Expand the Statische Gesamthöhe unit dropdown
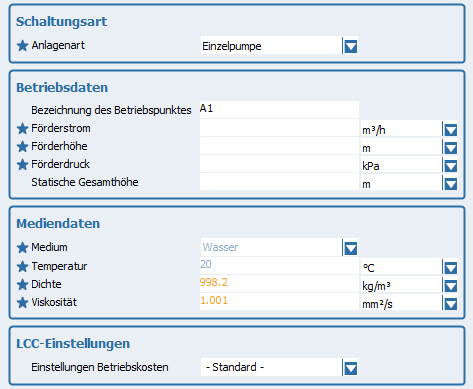This screenshot has height=389, width=473. pyautogui.click(x=450, y=183)
